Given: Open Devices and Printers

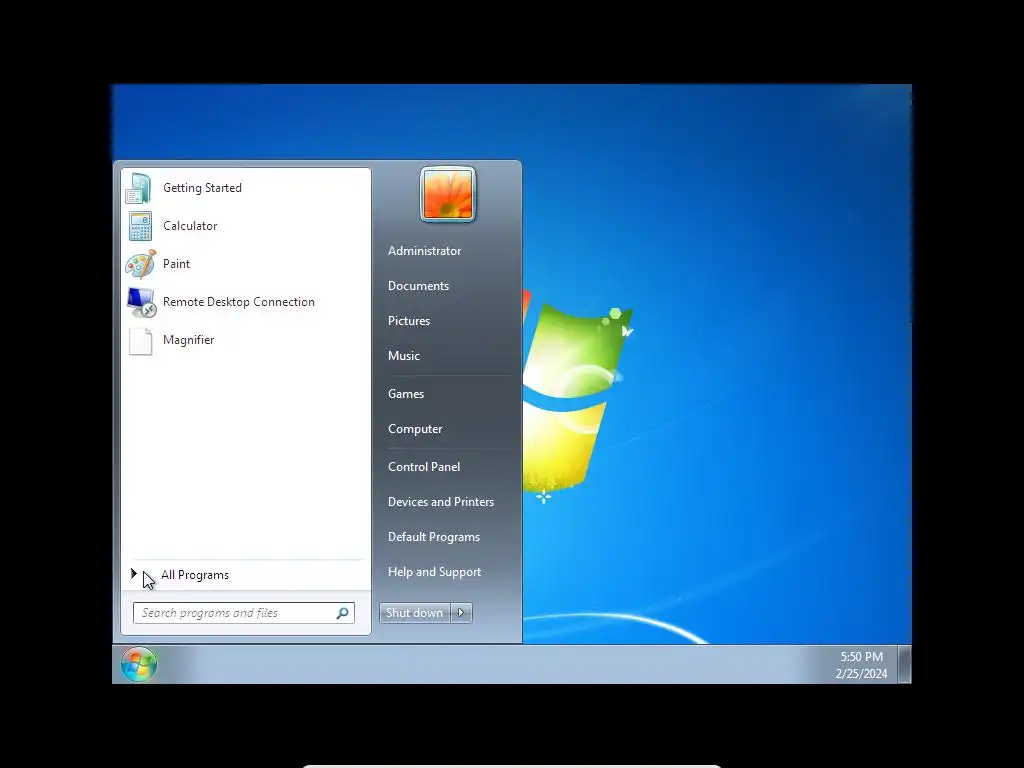Looking at the screenshot, I should coord(441,502).
